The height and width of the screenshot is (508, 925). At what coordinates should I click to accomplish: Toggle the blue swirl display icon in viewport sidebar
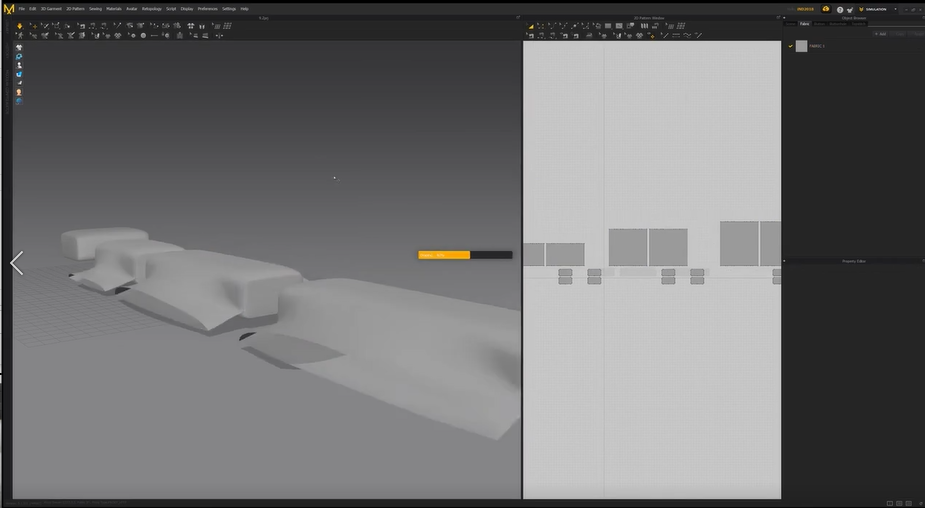coord(19,57)
